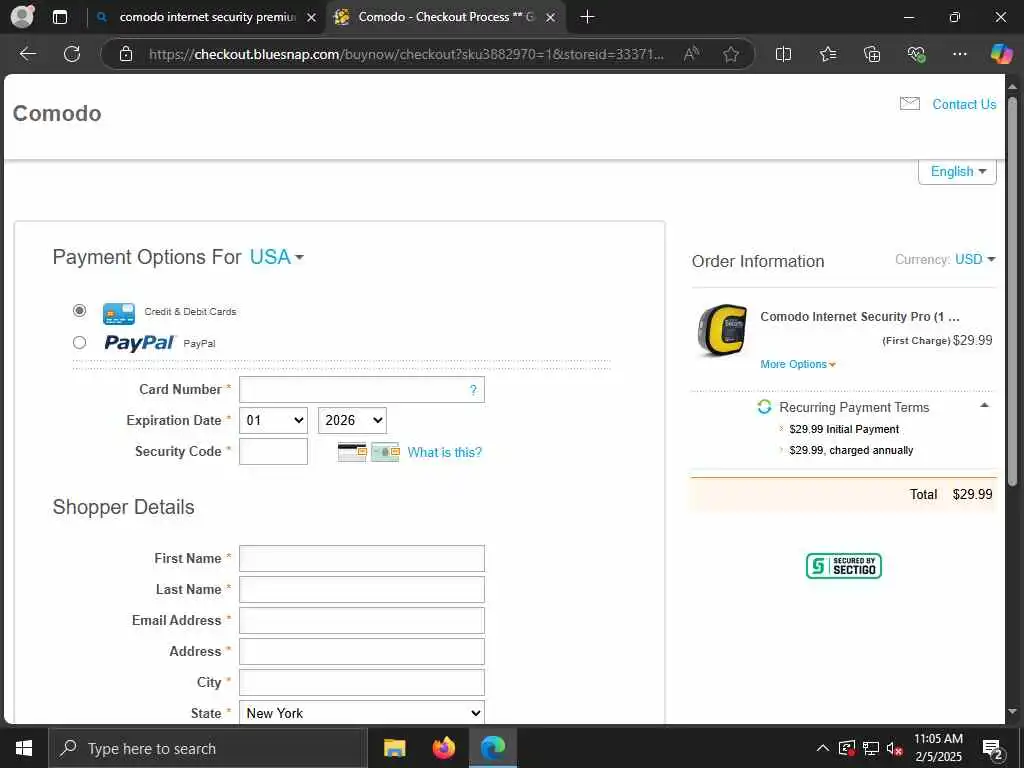1024x768 pixels.
Task: Open expiration month dropdown
Action: click(274, 421)
